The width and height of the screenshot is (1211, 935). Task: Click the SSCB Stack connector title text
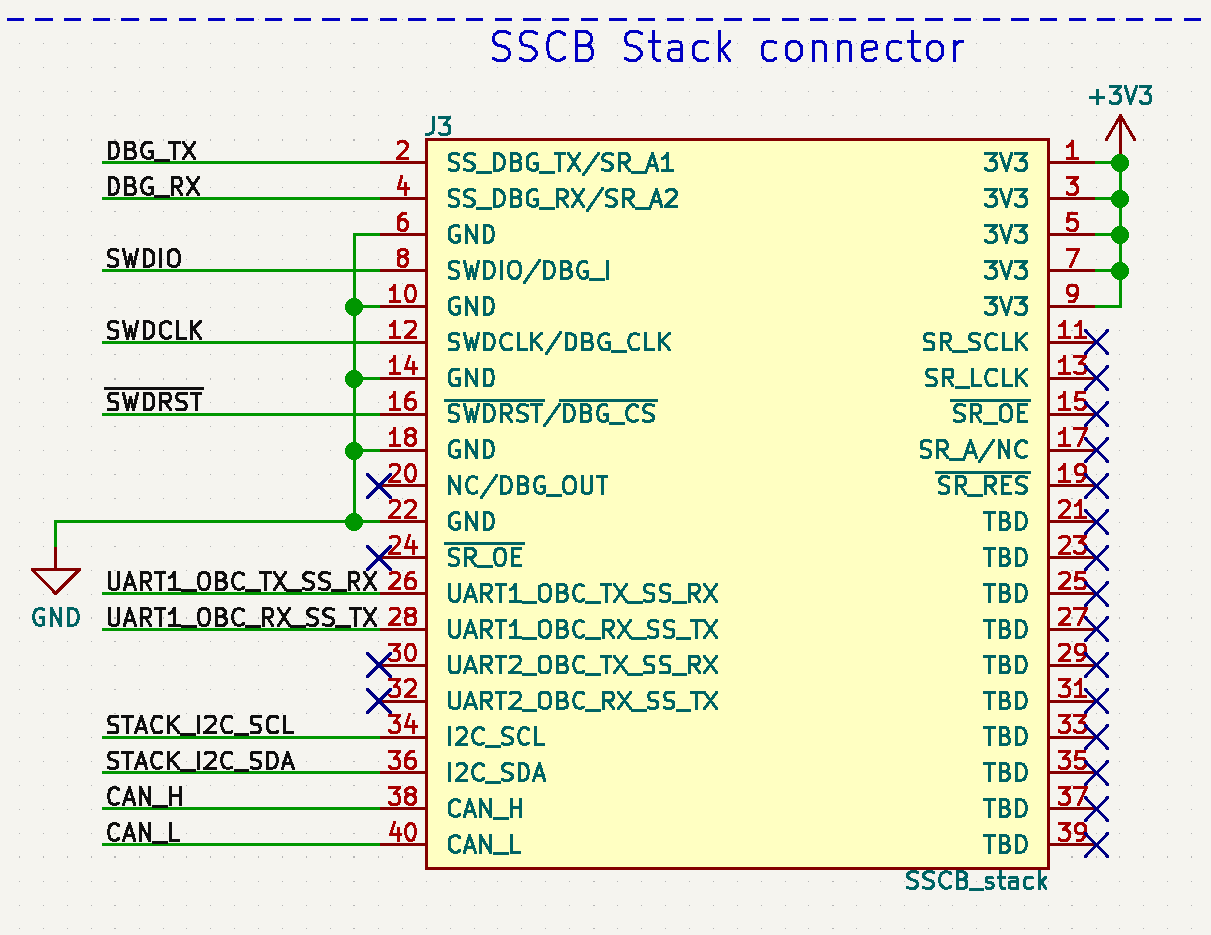(727, 48)
